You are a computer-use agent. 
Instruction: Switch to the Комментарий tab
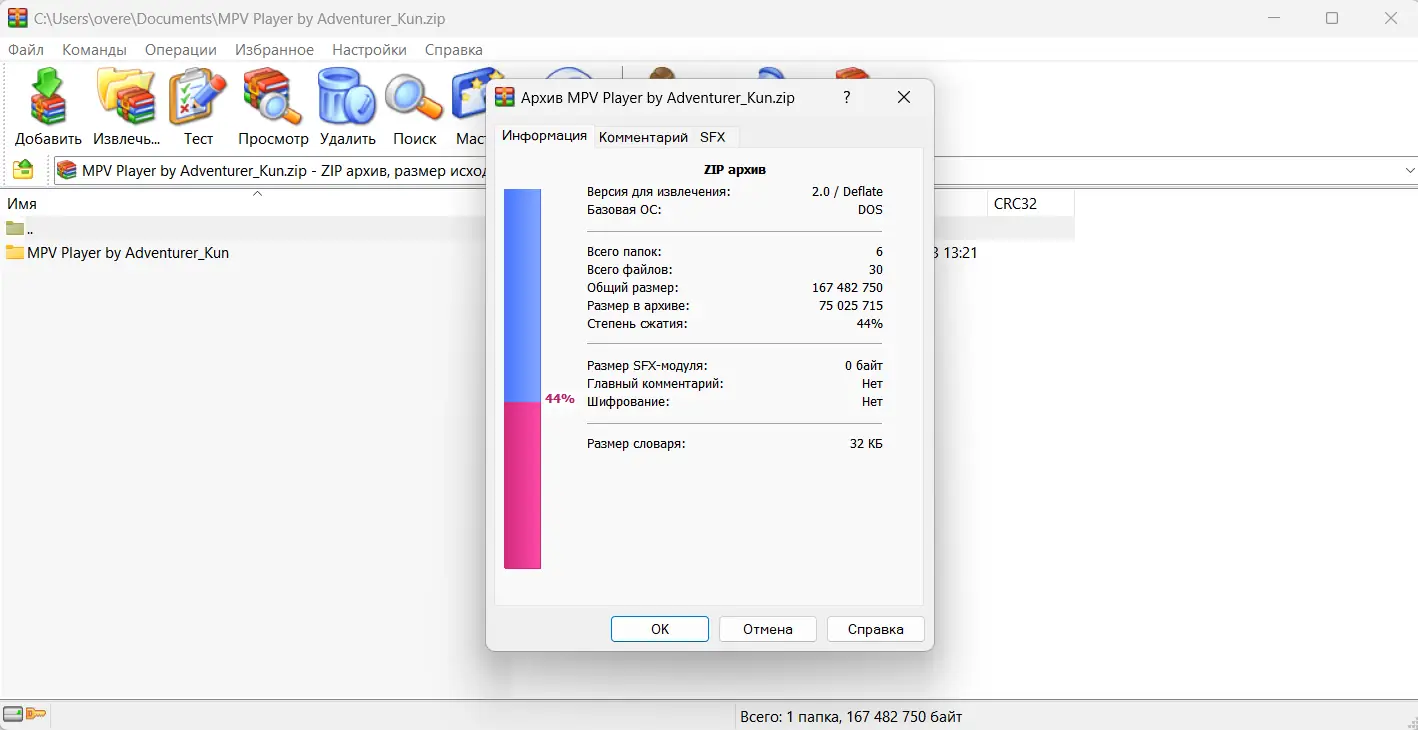coord(643,137)
